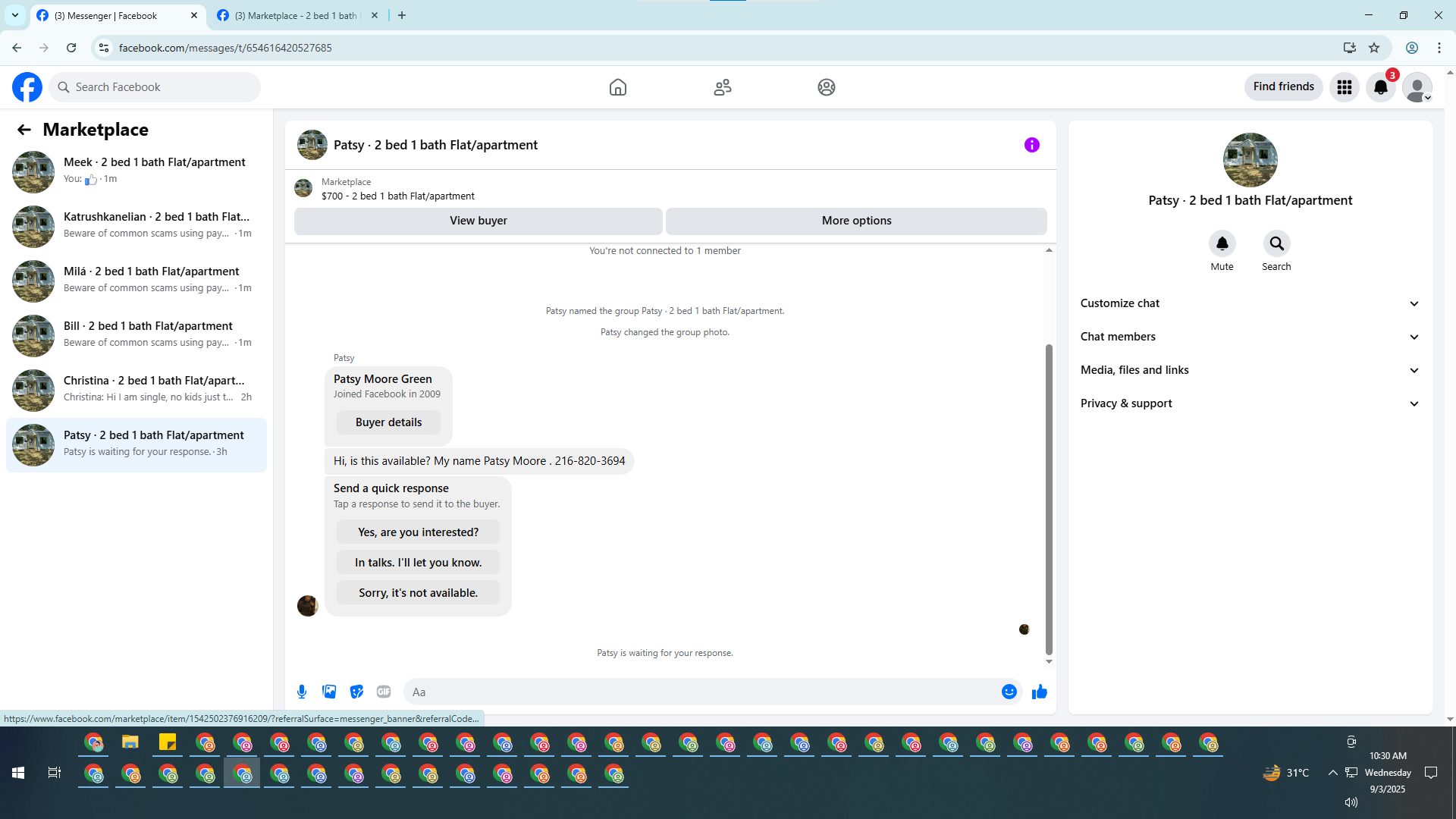Open the notifications bell
Screen dimensions: 1456x819
click(1381, 87)
